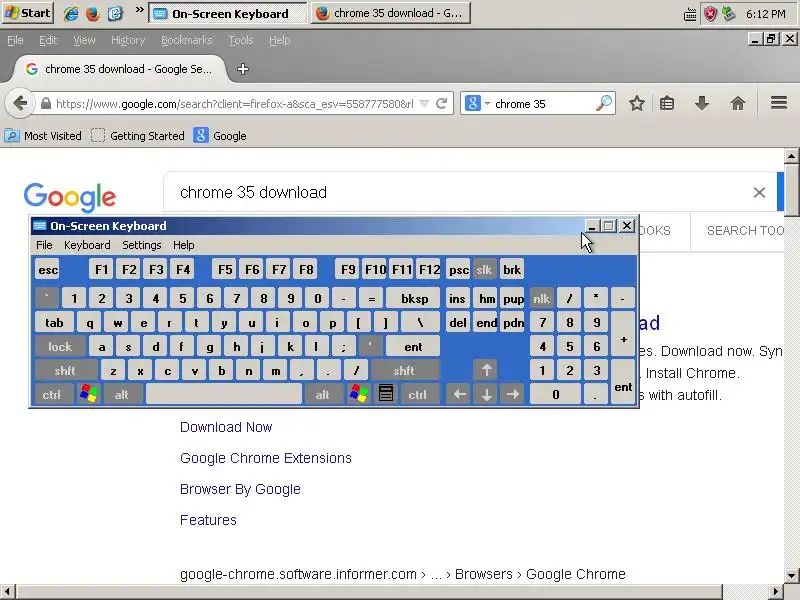Launch Internet Explorer from the quick launch
Image resolution: width=800 pixels, height=600 pixels.
70,13
